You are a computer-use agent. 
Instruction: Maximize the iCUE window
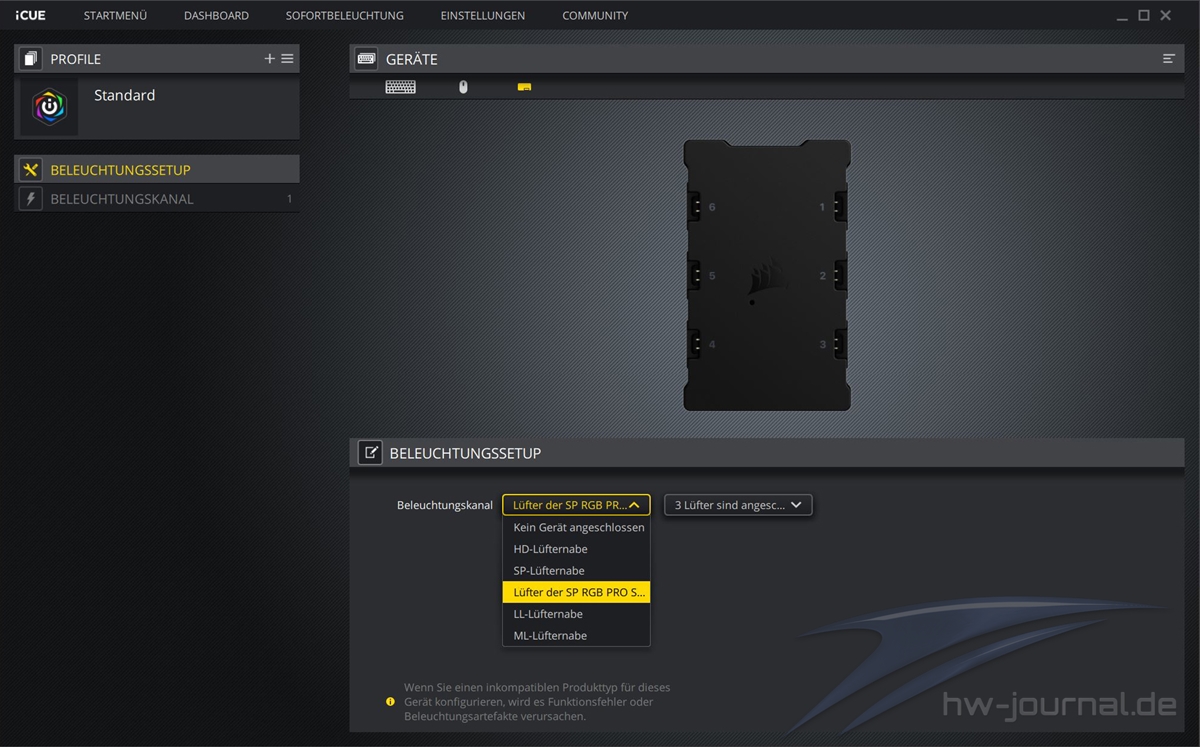coord(1144,15)
